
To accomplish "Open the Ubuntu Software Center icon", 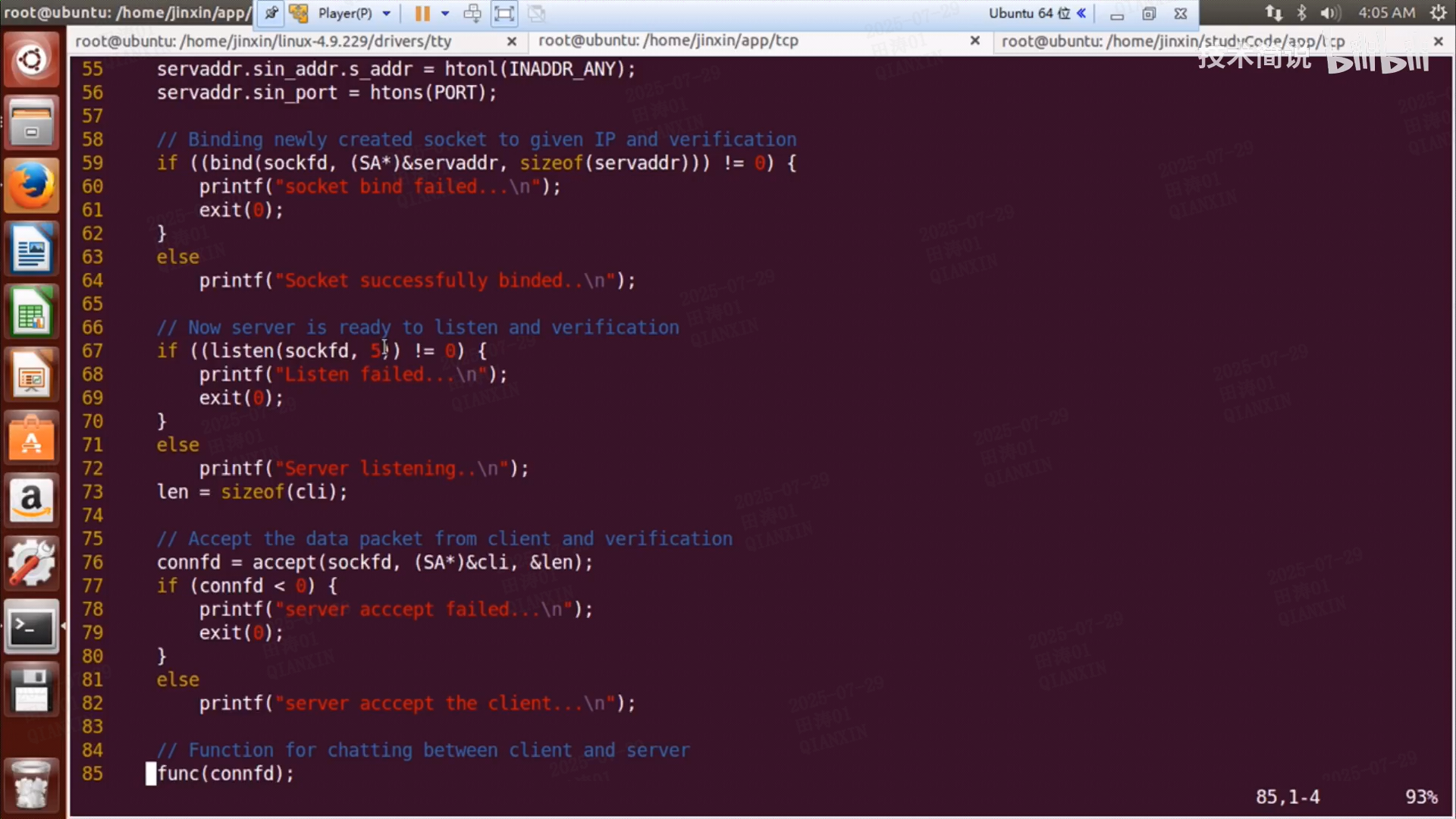I will point(31,438).
